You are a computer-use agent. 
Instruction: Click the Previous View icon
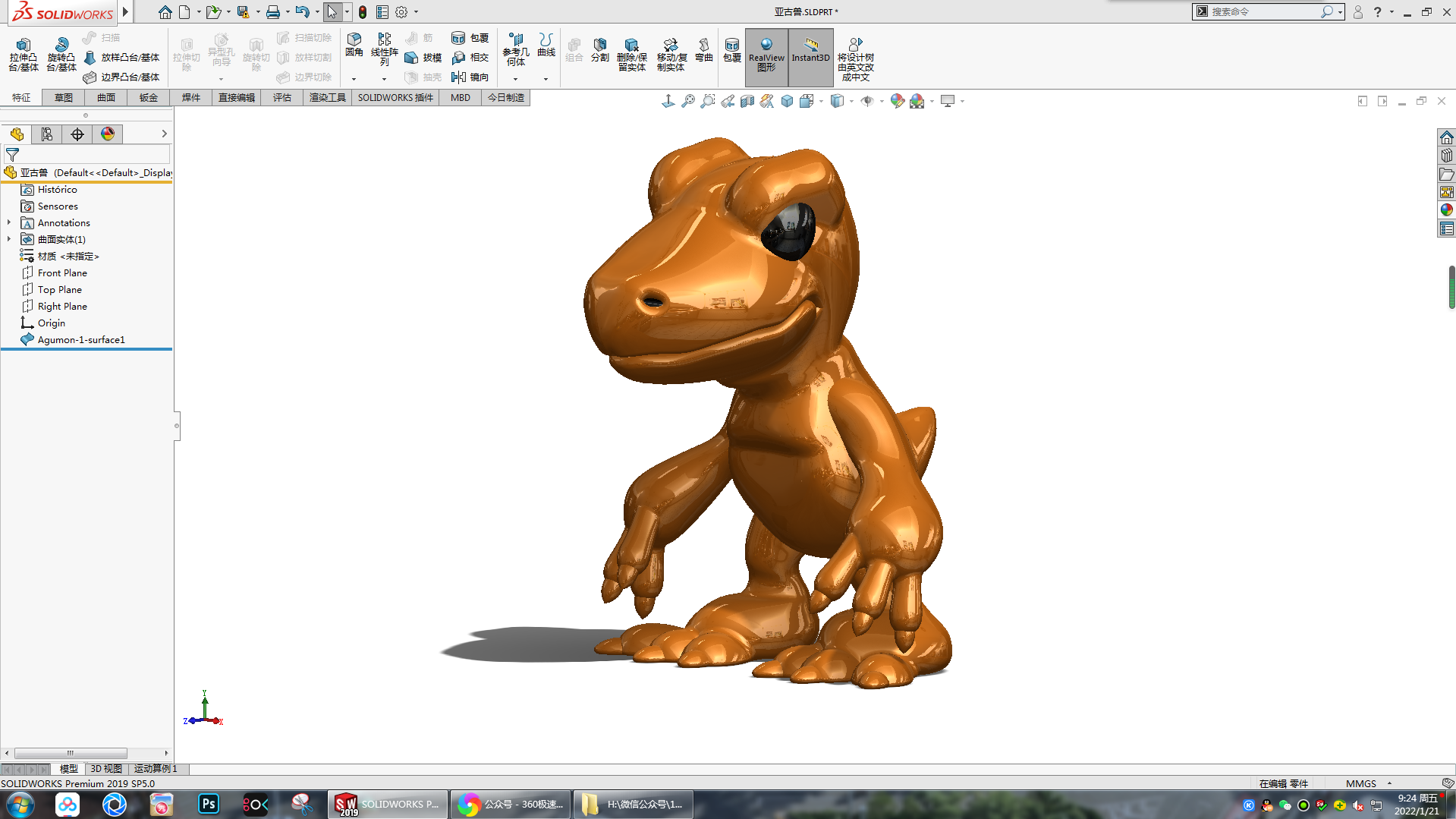point(728,101)
